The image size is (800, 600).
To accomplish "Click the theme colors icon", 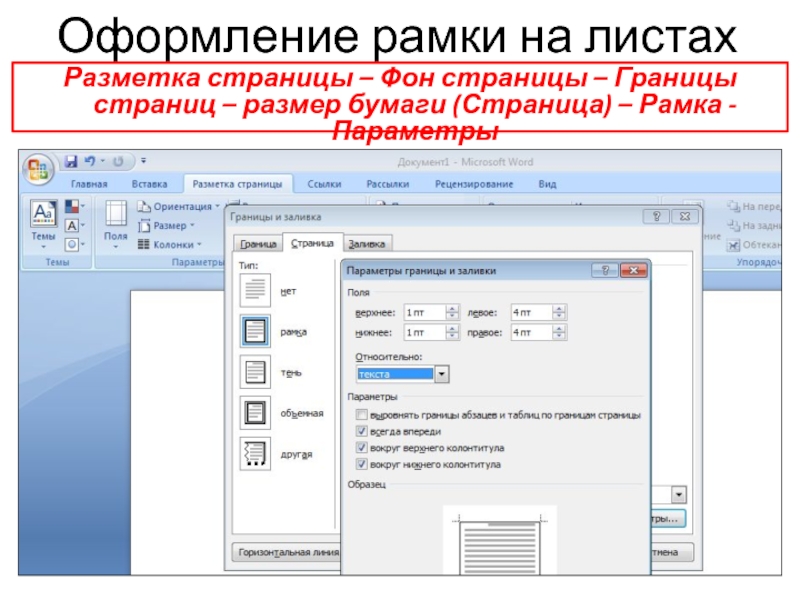I will tap(75, 206).
